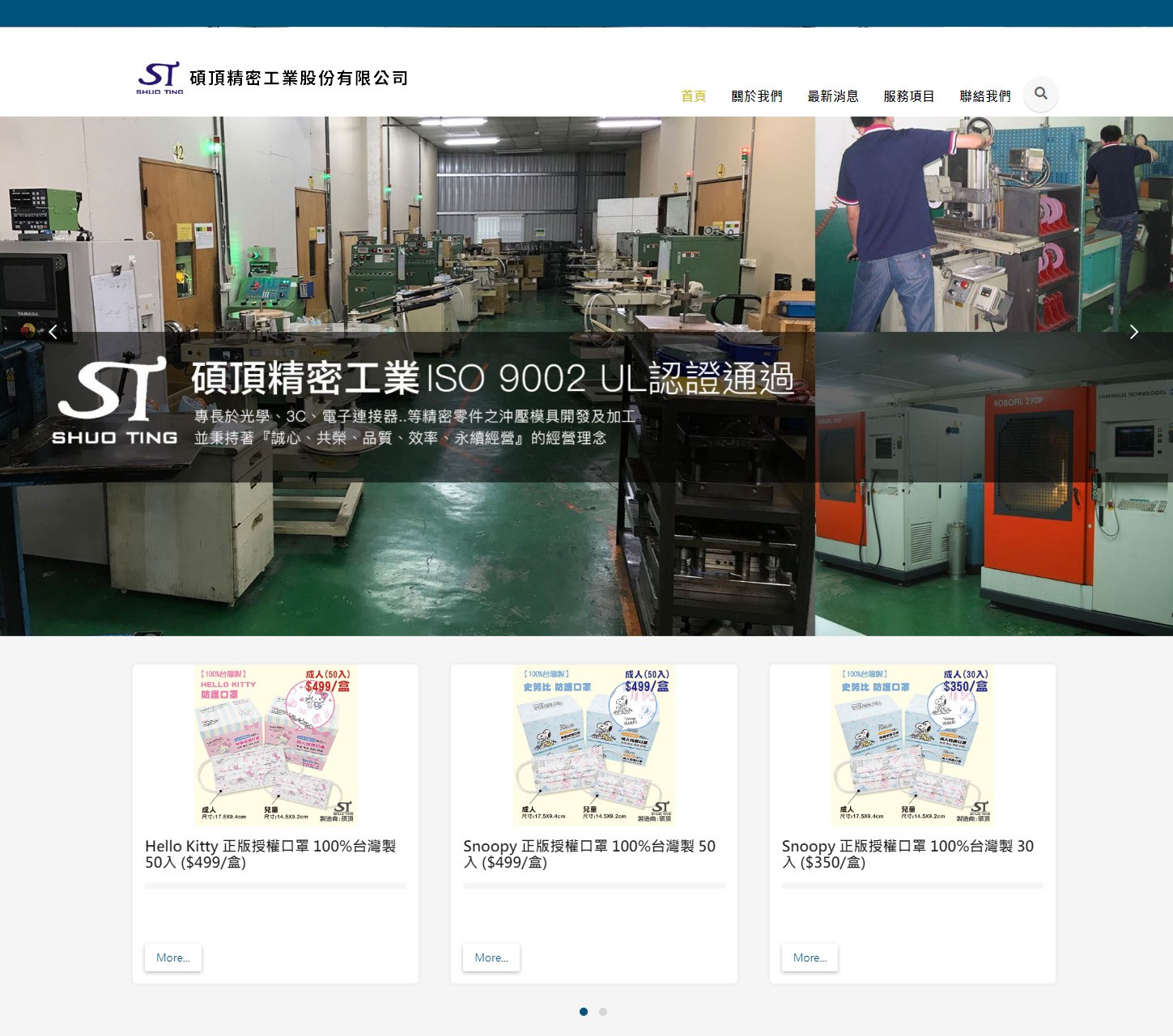Click the white Shuo Ting logo on the banner
The height and width of the screenshot is (1036, 1173).
point(114,401)
